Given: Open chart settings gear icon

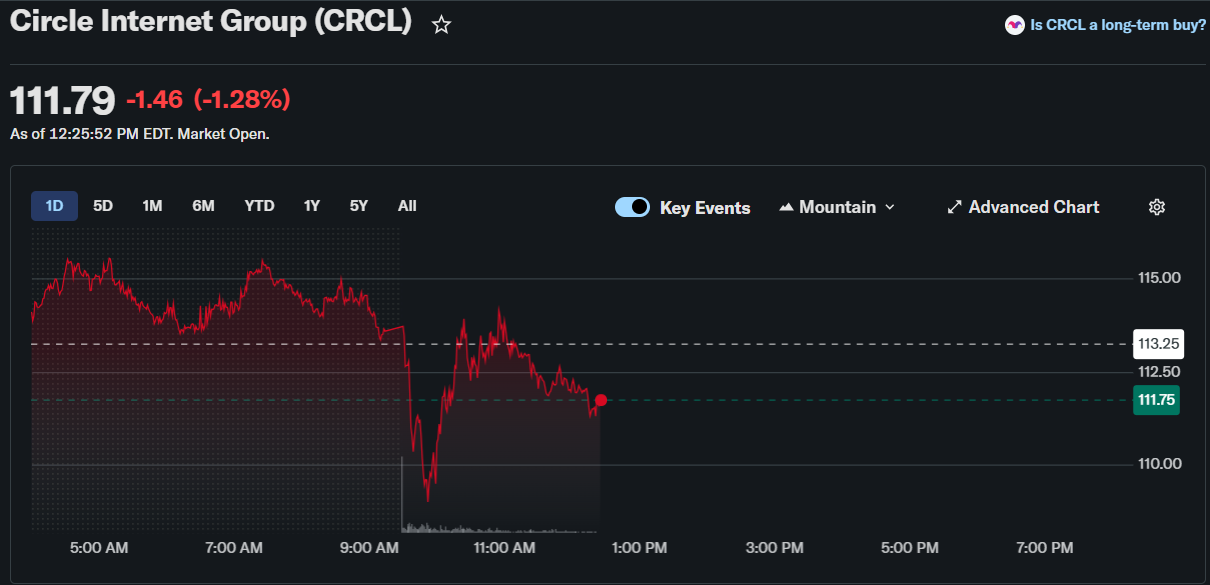Looking at the screenshot, I should [x=1157, y=207].
